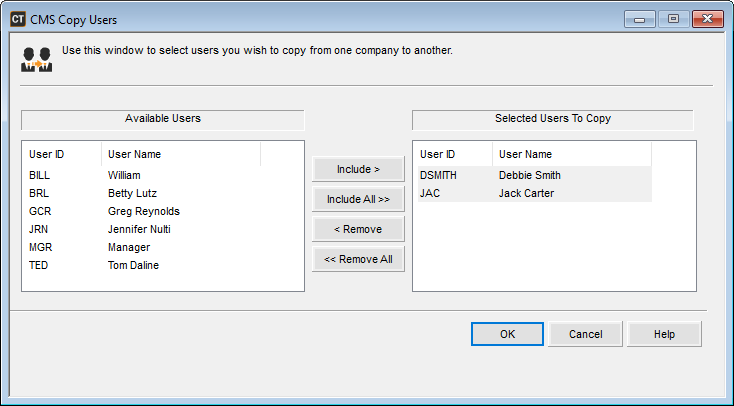Select Jennifer Nulti row
734x406 pixels.
coord(140,229)
